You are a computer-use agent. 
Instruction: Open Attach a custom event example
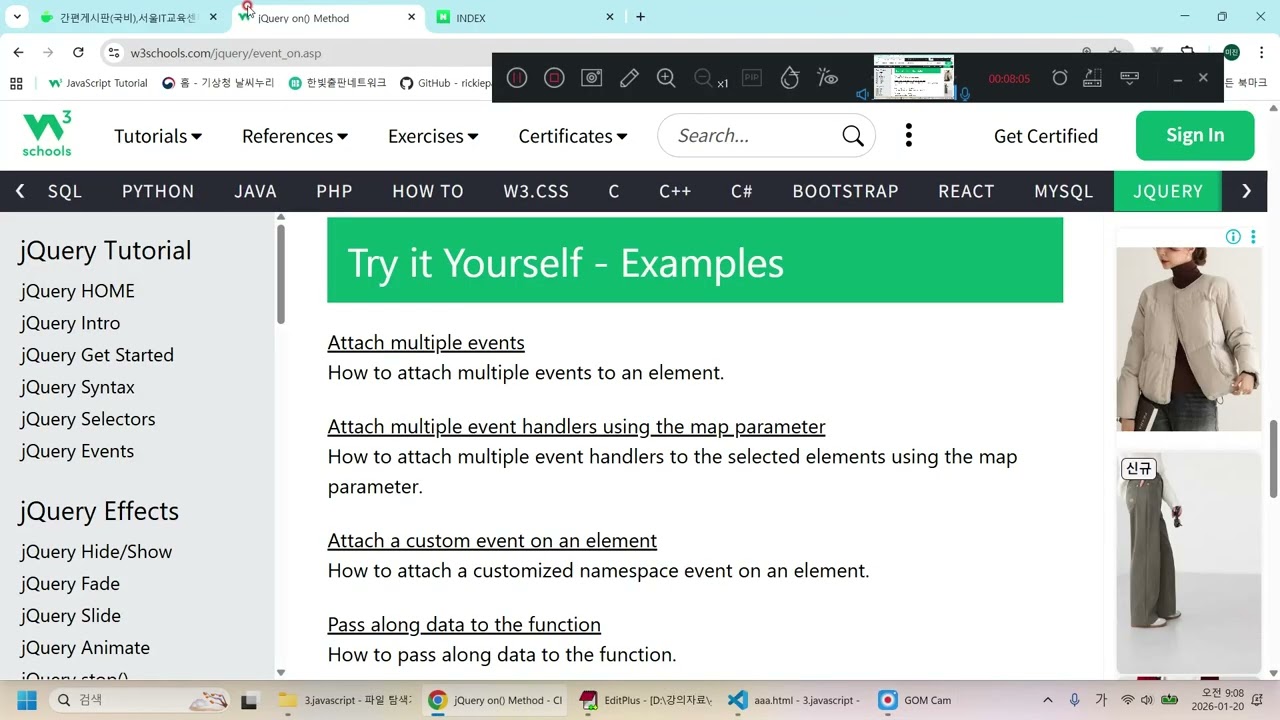click(x=492, y=540)
